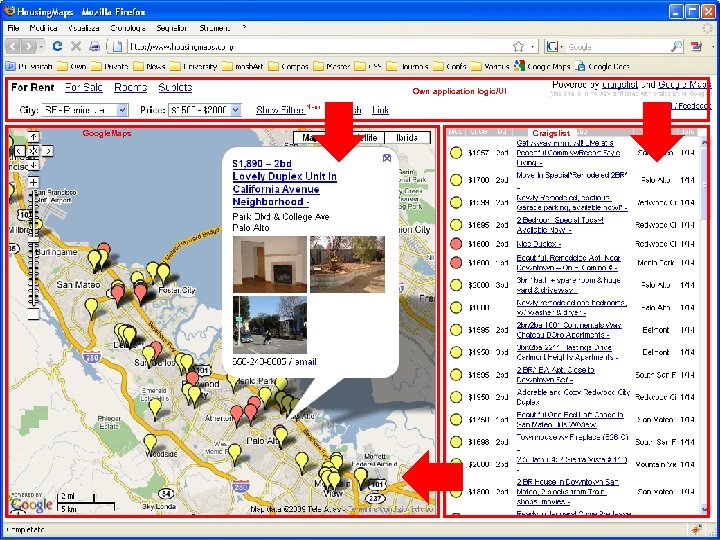Open the back history dropdown arrow
Screen dimensions: 720x540
[41, 46]
